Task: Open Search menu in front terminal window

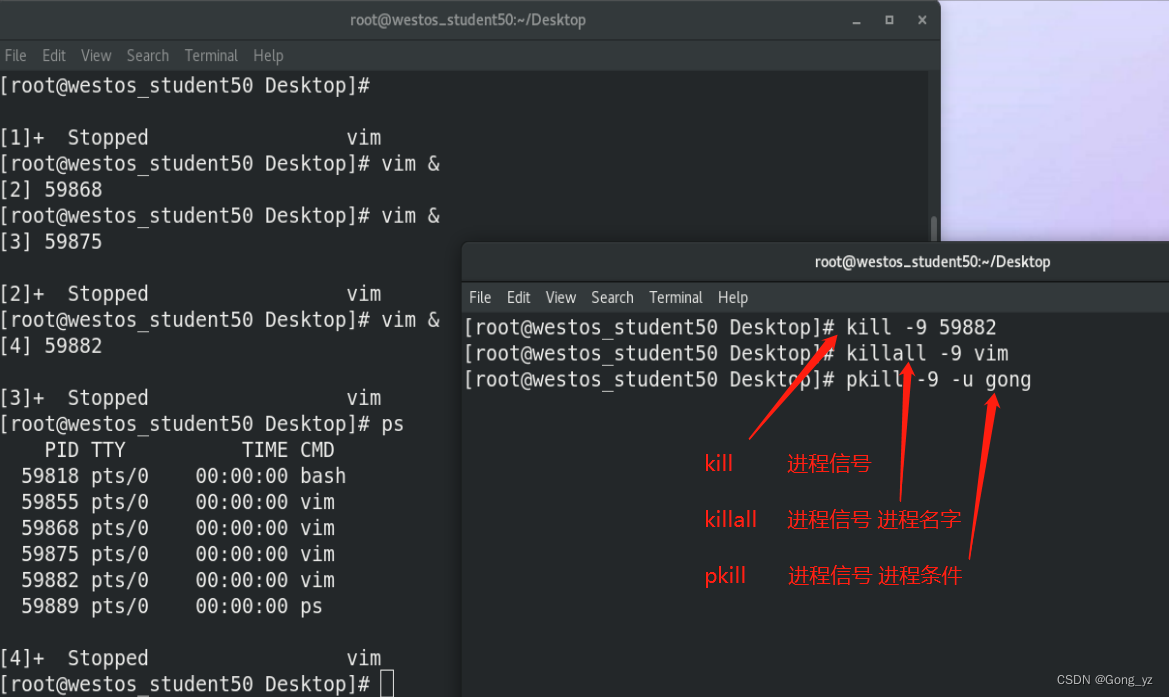Action: coord(612,297)
